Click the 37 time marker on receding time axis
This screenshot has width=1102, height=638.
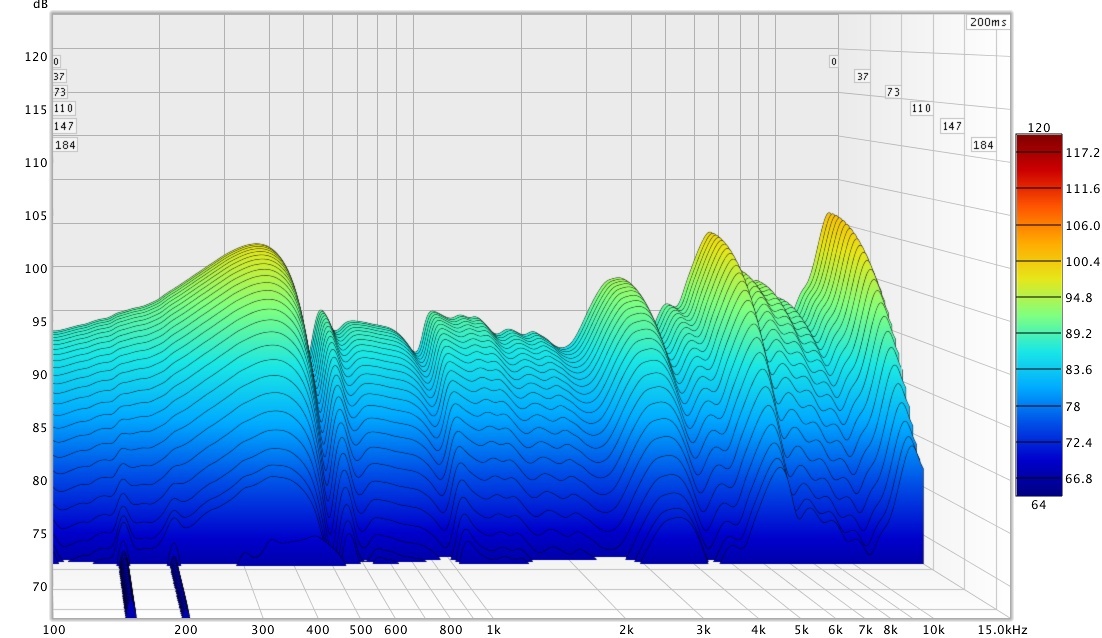click(862, 76)
